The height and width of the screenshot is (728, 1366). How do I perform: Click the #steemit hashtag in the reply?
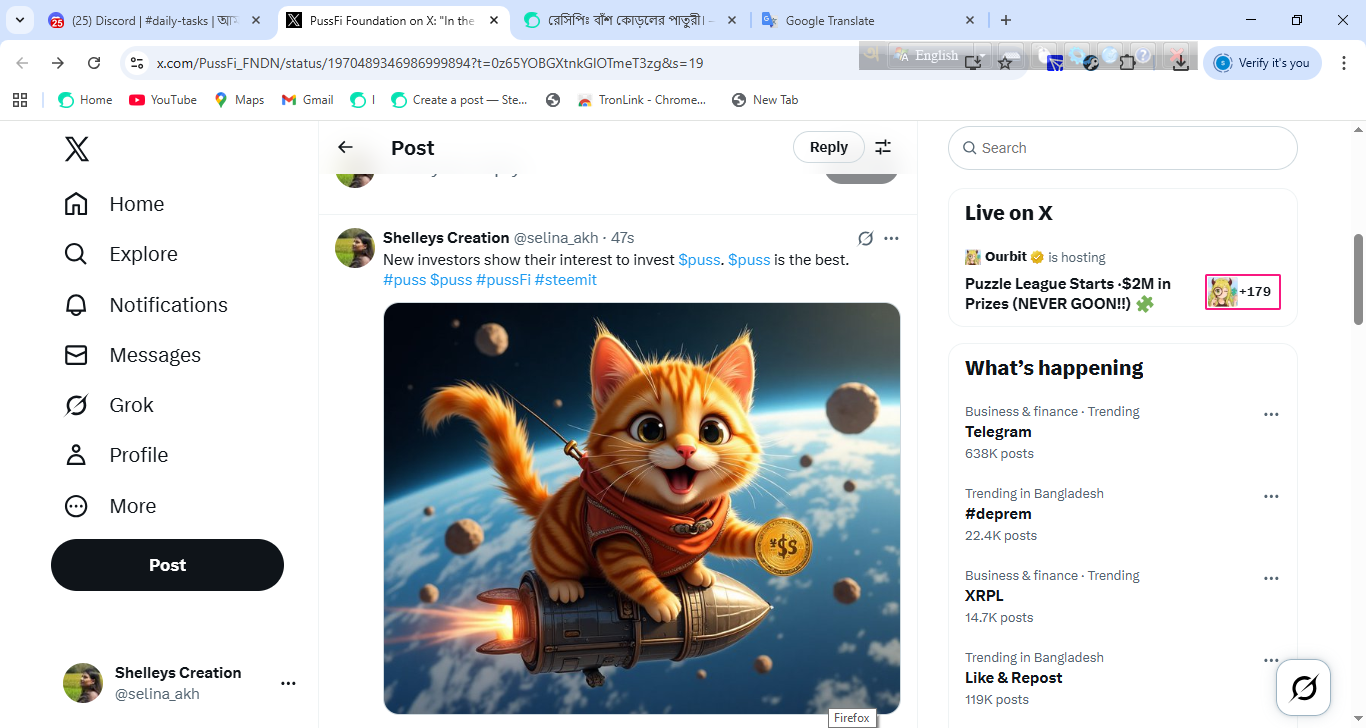(566, 280)
